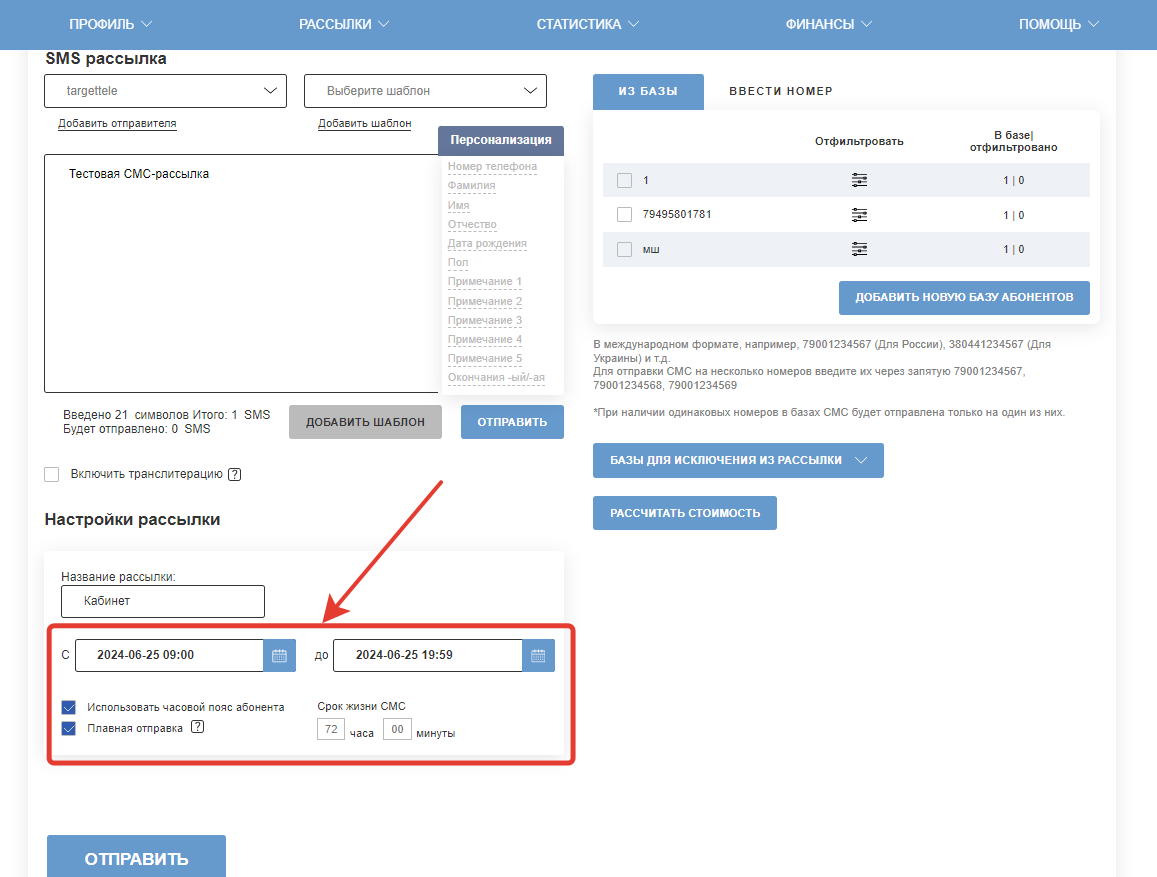This screenshot has width=1157, height=877.
Task: Open filter settings for base 79495801781
Action: 859,215
